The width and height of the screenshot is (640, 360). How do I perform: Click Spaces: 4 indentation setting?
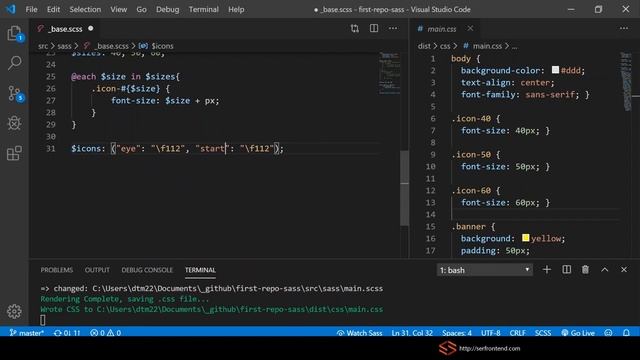457,333
